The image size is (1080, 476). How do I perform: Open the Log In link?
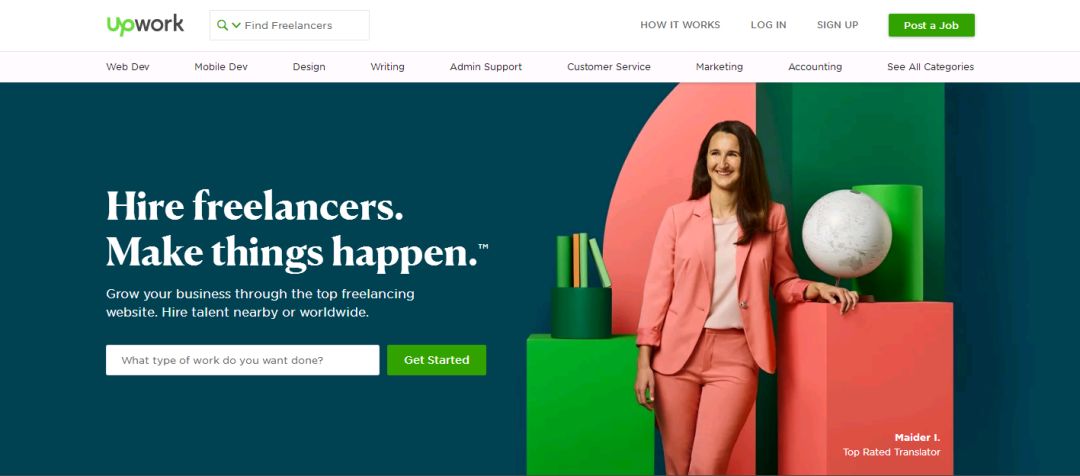click(x=768, y=25)
